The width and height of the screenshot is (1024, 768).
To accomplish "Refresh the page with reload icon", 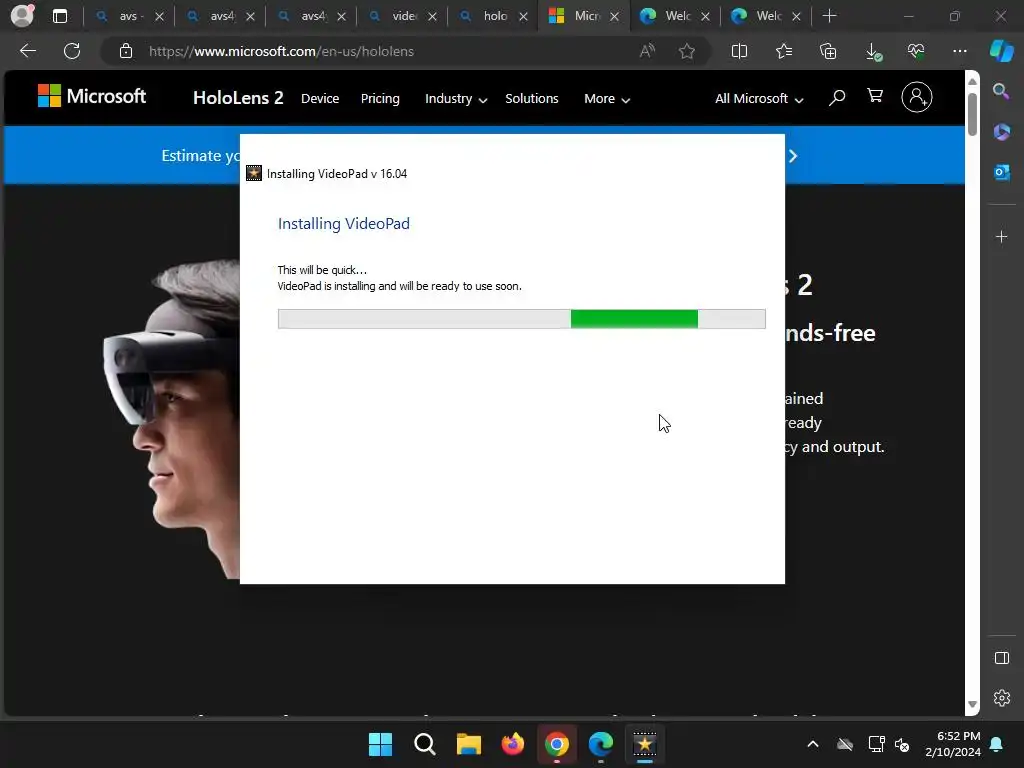I will tap(72, 51).
